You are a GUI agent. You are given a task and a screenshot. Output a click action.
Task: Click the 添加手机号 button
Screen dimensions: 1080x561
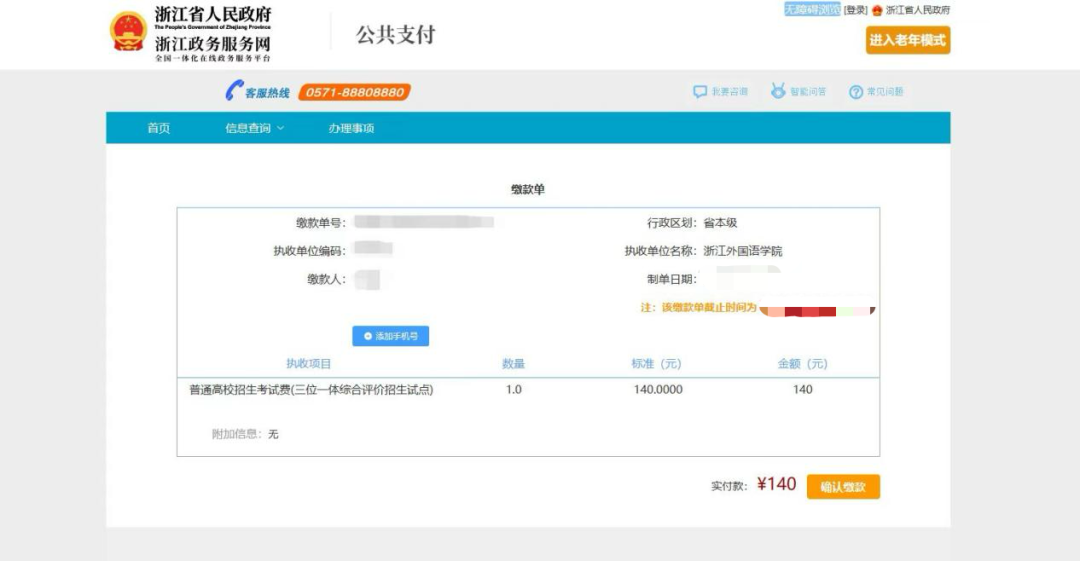pyautogui.click(x=391, y=337)
